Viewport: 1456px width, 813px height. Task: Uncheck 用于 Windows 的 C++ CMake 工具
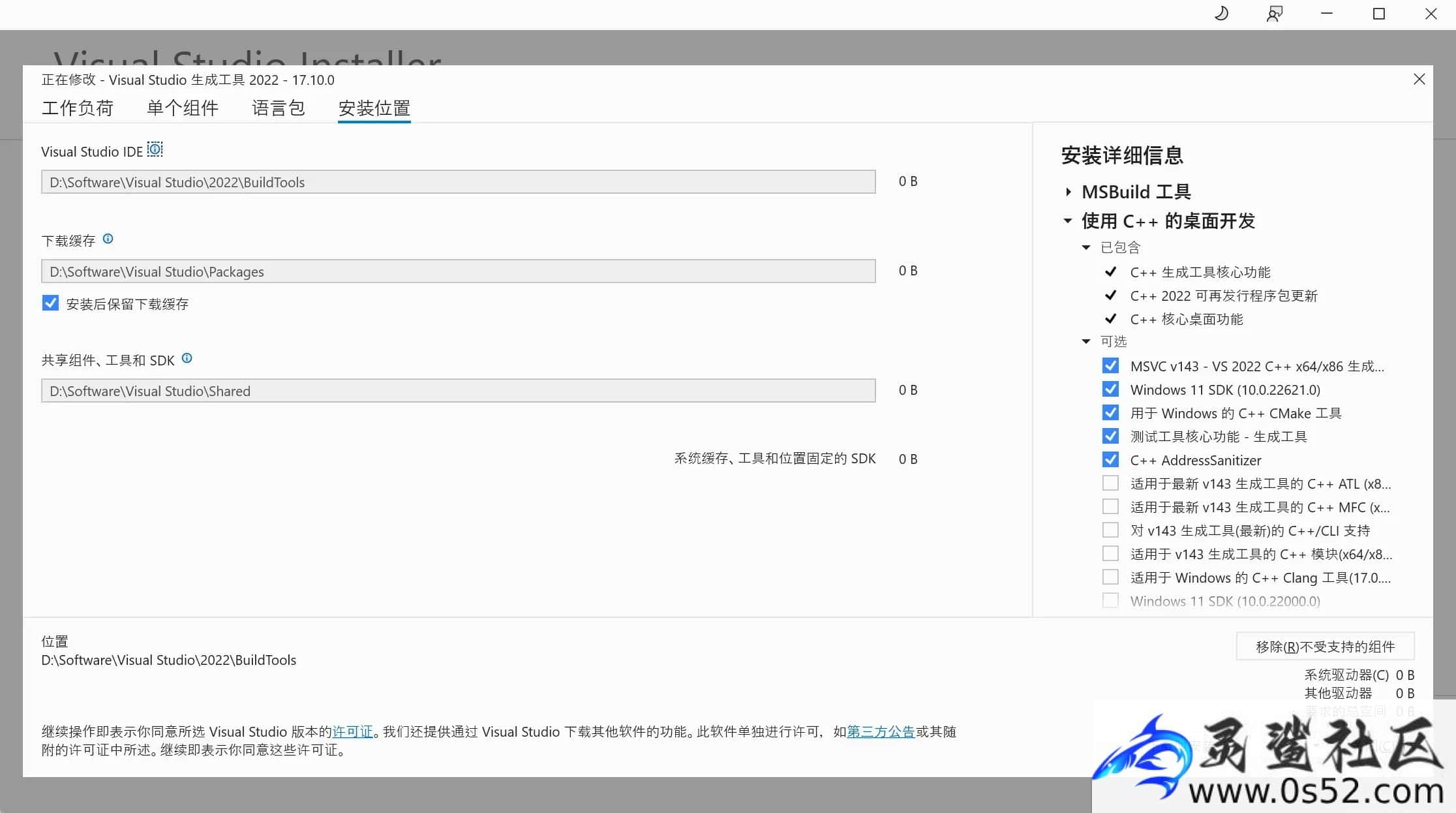click(x=1110, y=412)
